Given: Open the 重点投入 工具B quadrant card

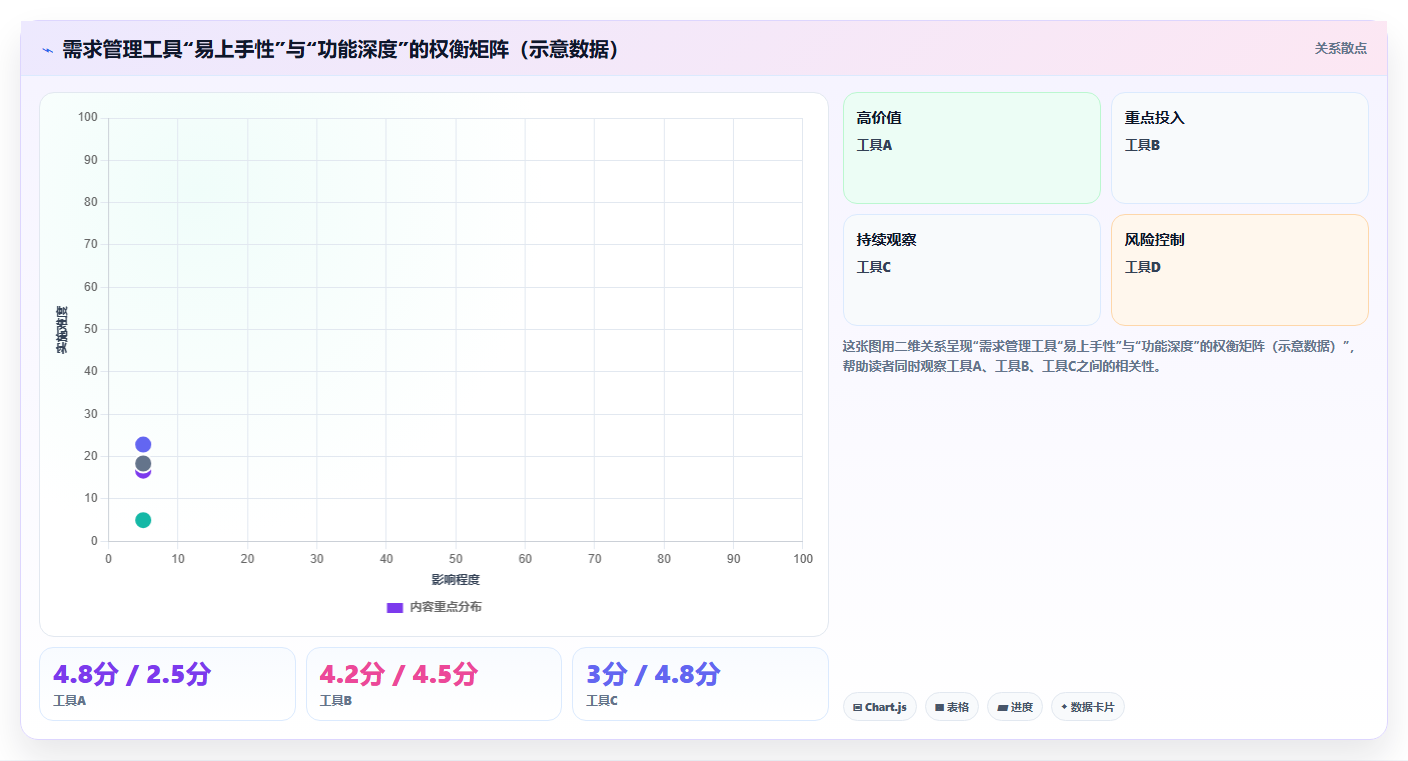Looking at the screenshot, I should (1239, 148).
